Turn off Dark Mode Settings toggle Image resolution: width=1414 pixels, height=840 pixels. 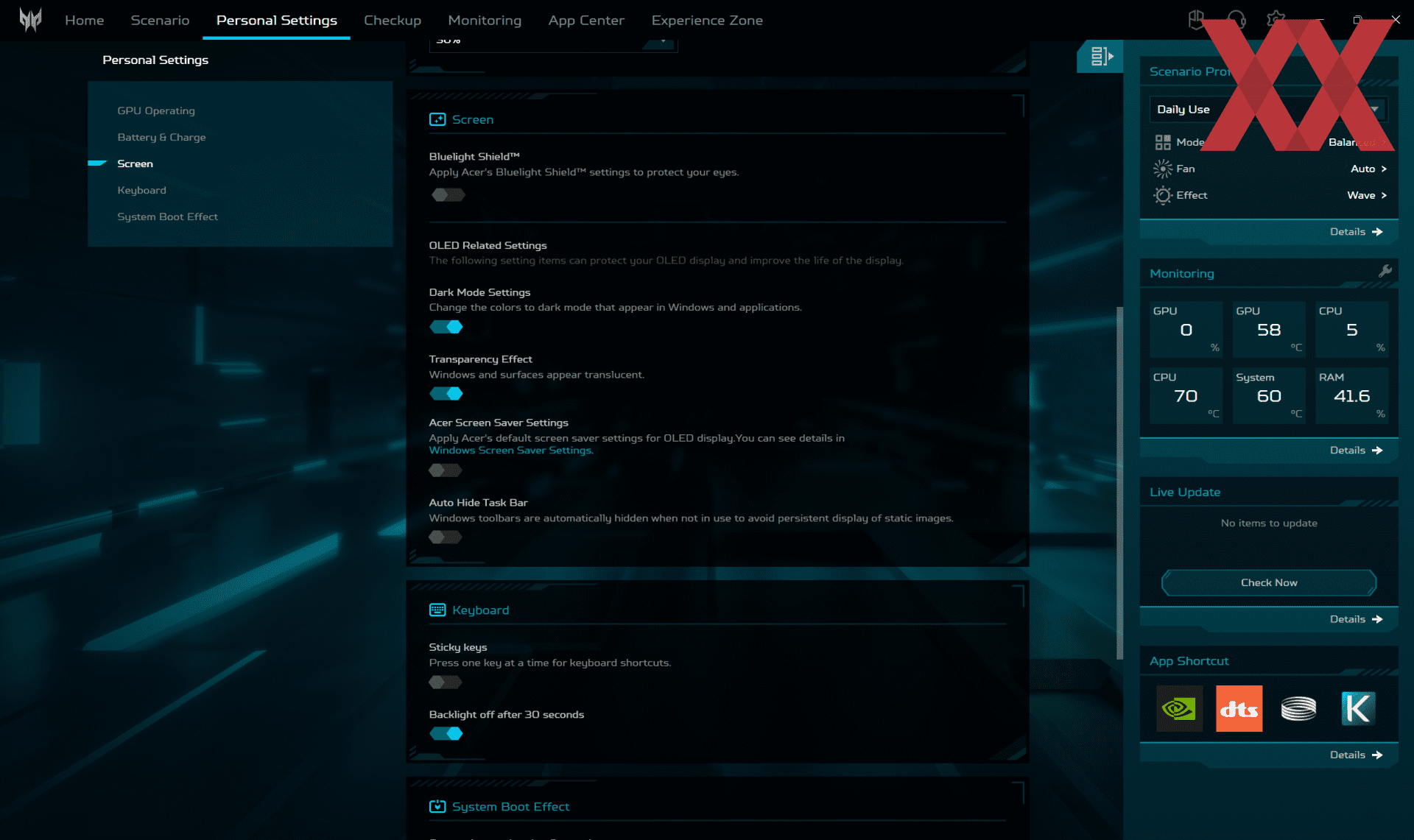tap(446, 327)
